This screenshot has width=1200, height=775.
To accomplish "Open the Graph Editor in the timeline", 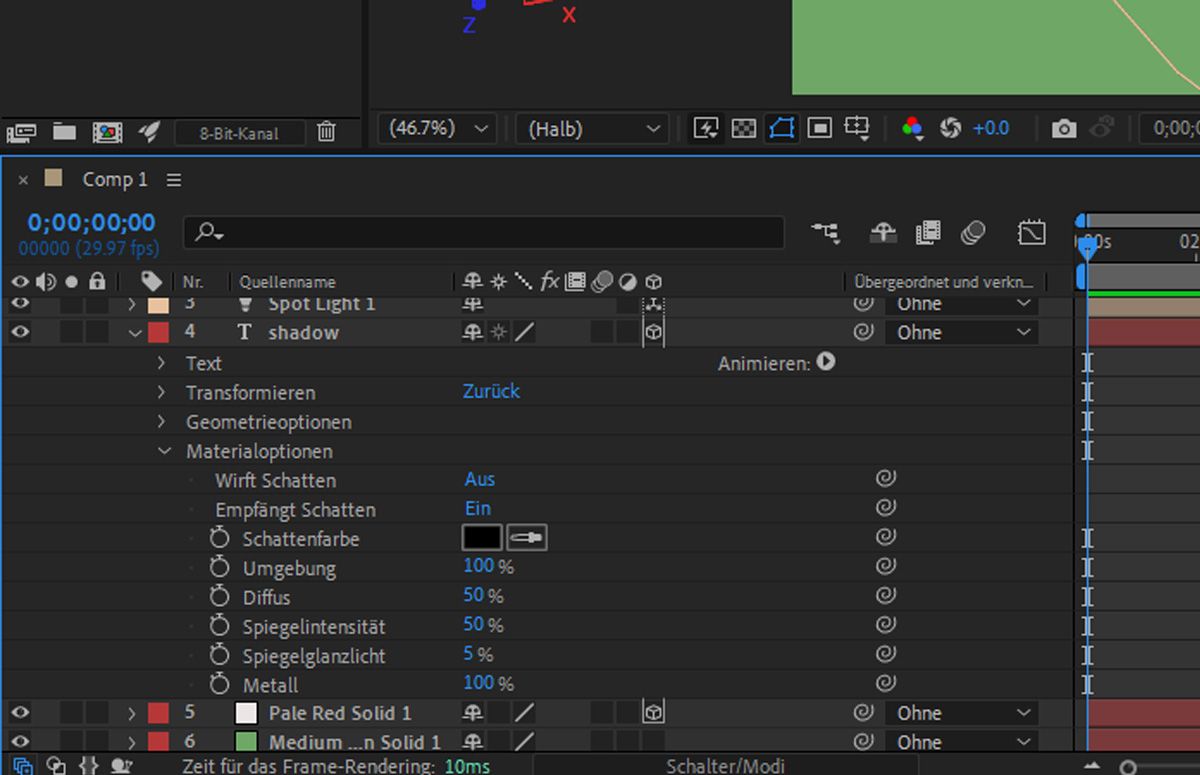I will point(1031,232).
